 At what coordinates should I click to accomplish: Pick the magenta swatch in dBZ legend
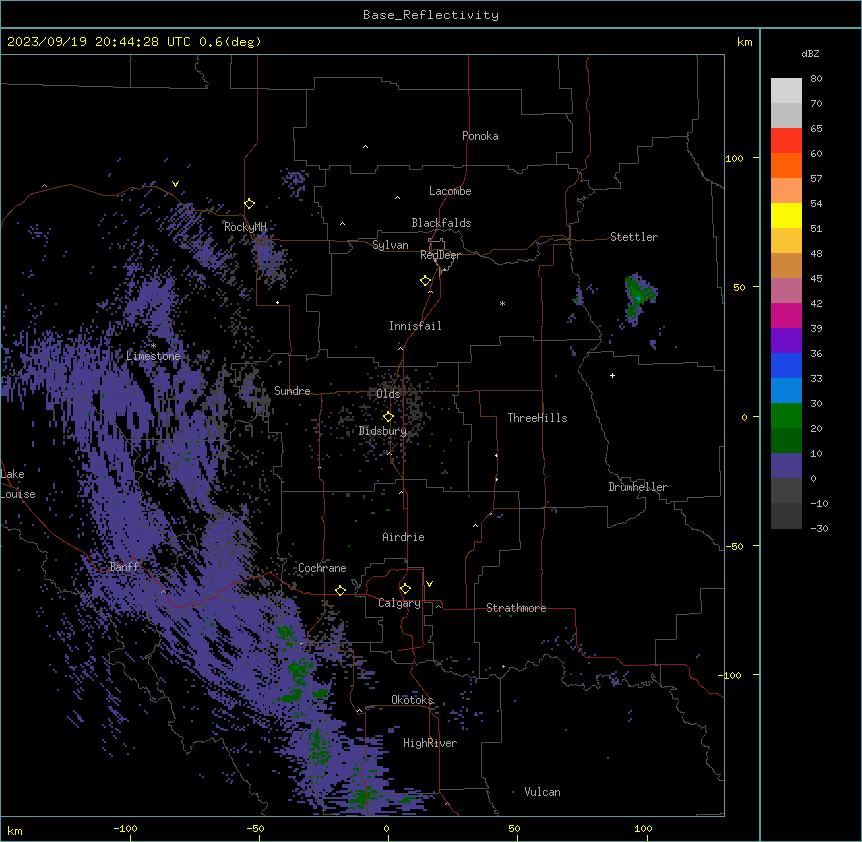[x=786, y=315]
